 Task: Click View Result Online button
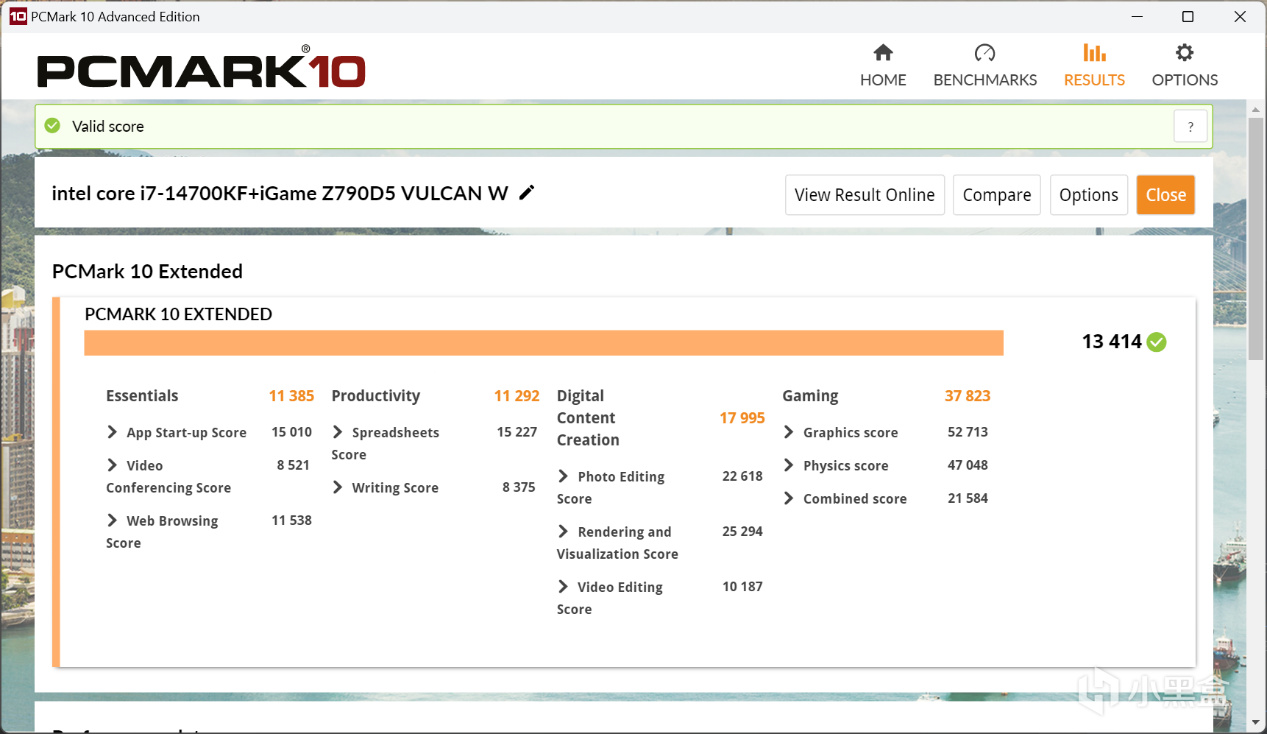coord(865,195)
